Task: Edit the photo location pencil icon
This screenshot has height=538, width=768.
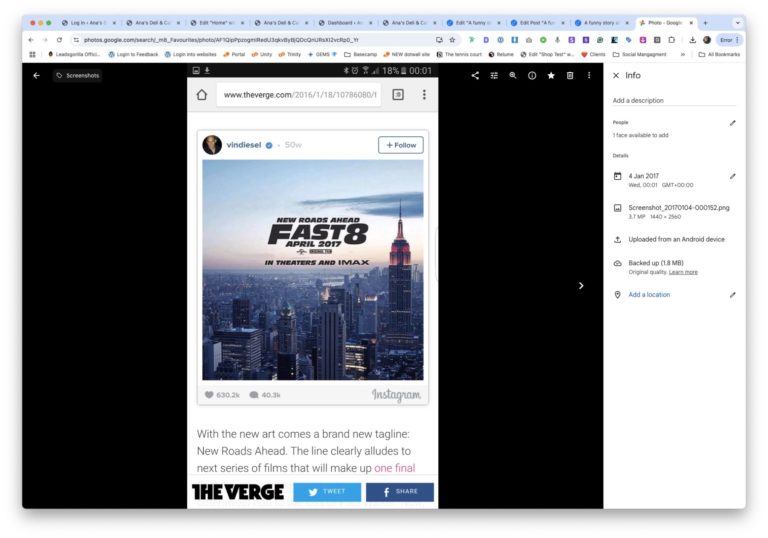Action: click(732, 295)
